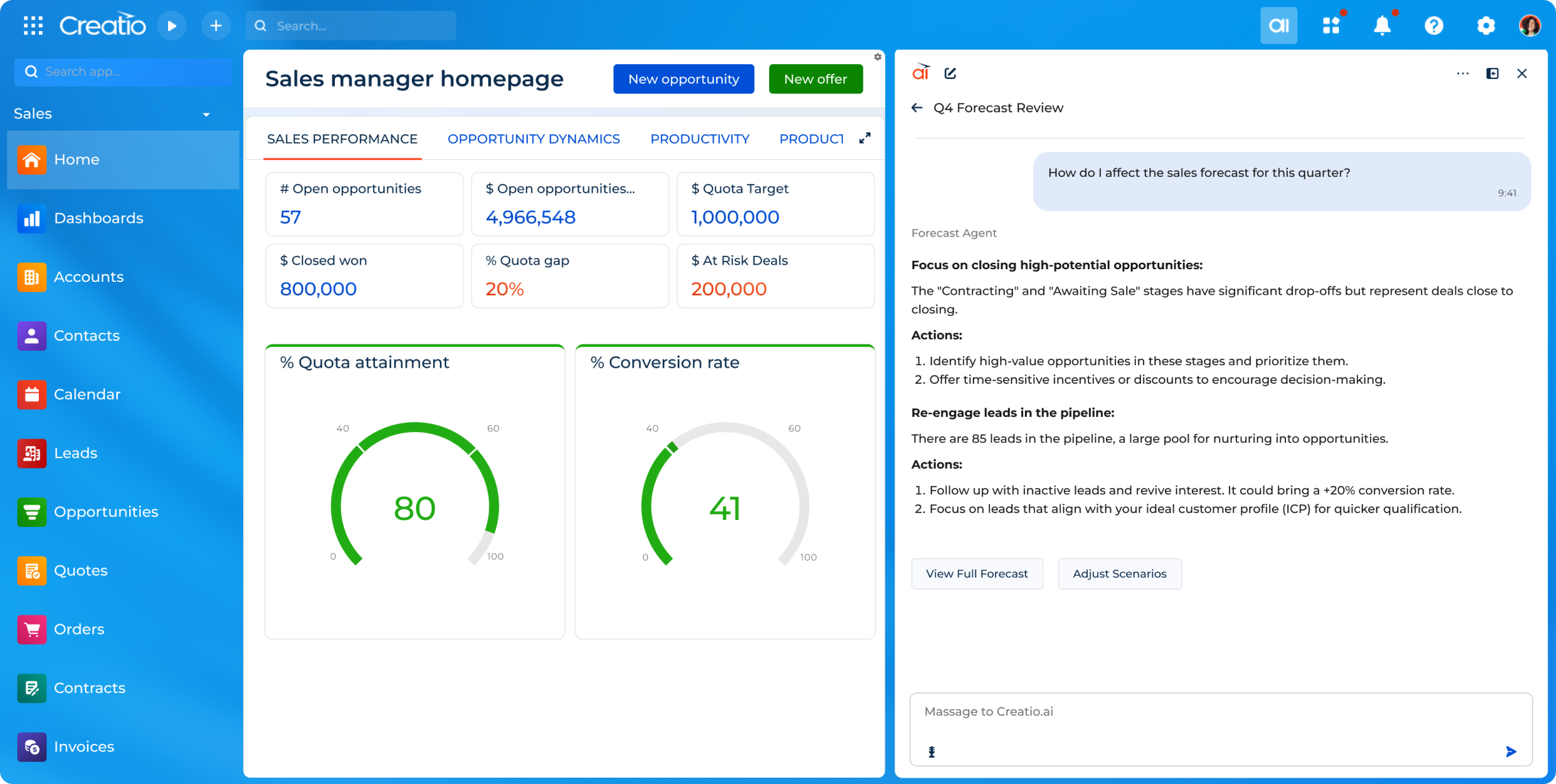Open the Leads section in the sidebar
1556x784 pixels.
(x=76, y=452)
